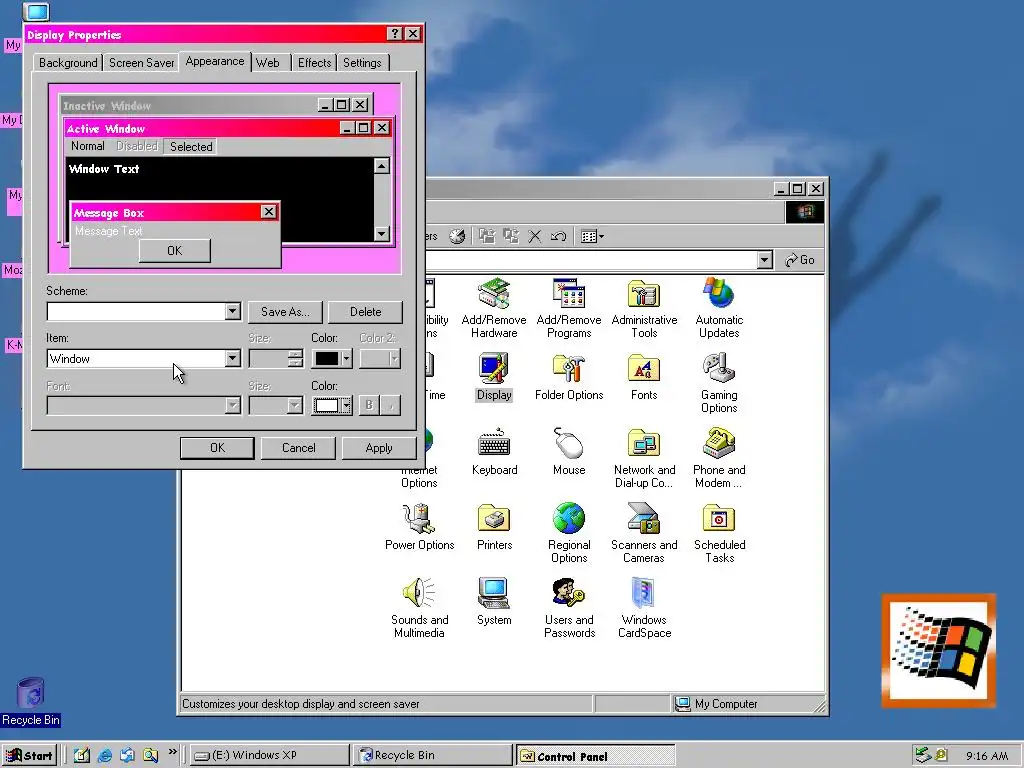Viewport: 1024px width, 768px height.
Task: Click Save As button for scheme
Action: pyautogui.click(x=285, y=312)
